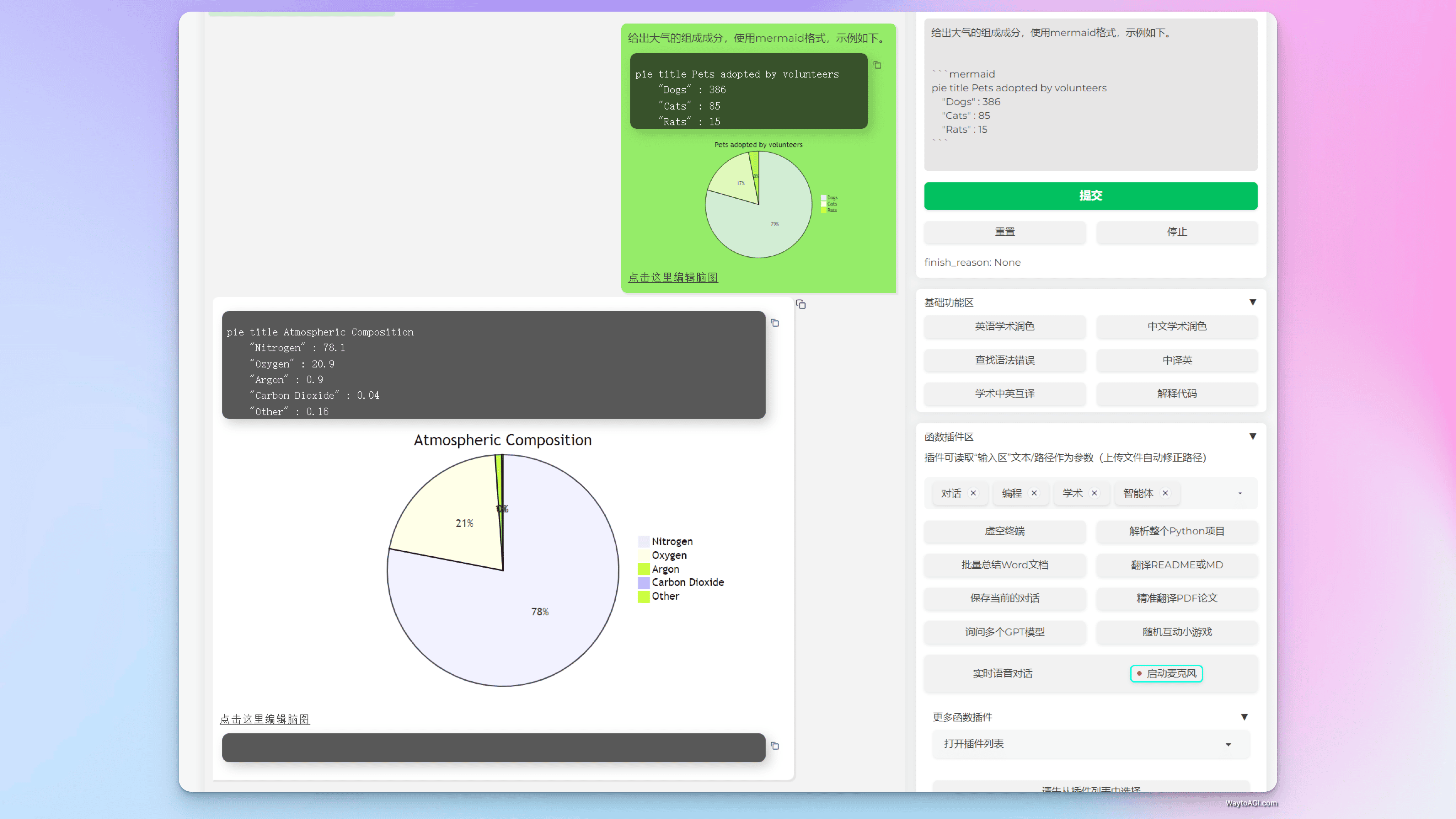Open 点击这里编辑脑图 link under Atmospheric chart
The width and height of the screenshot is (1456, 819).
point(265,719)
